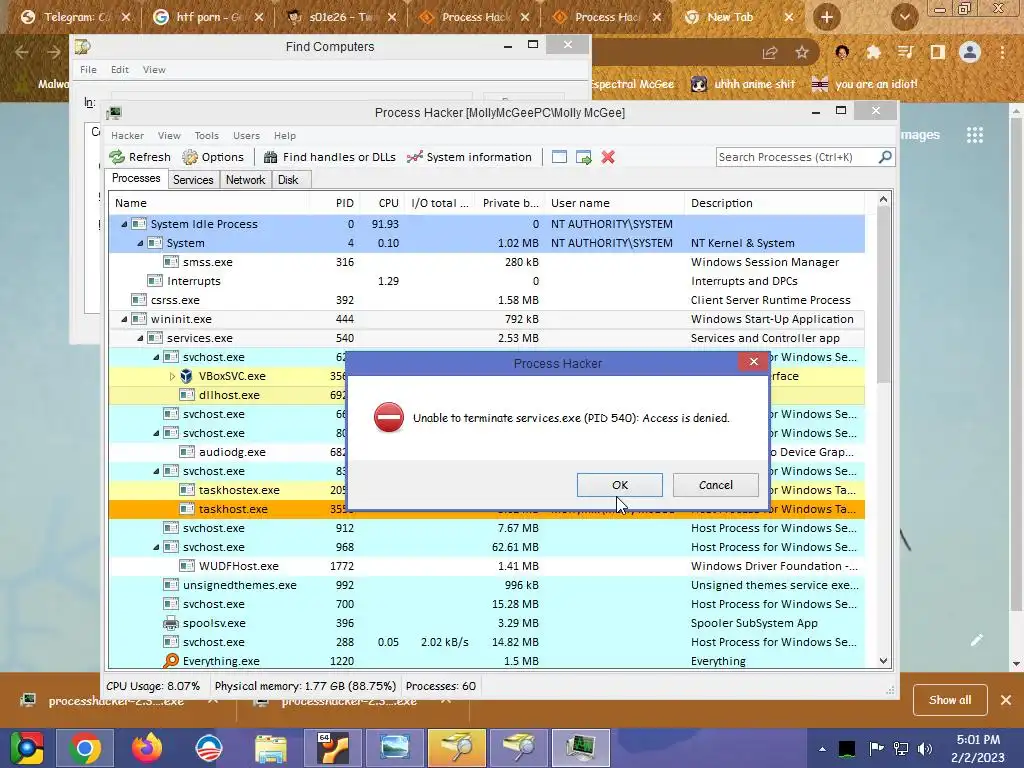Open the Edit menu in Find Computers
Screen dimensions: 1024x768
click(x=120, y=69)
